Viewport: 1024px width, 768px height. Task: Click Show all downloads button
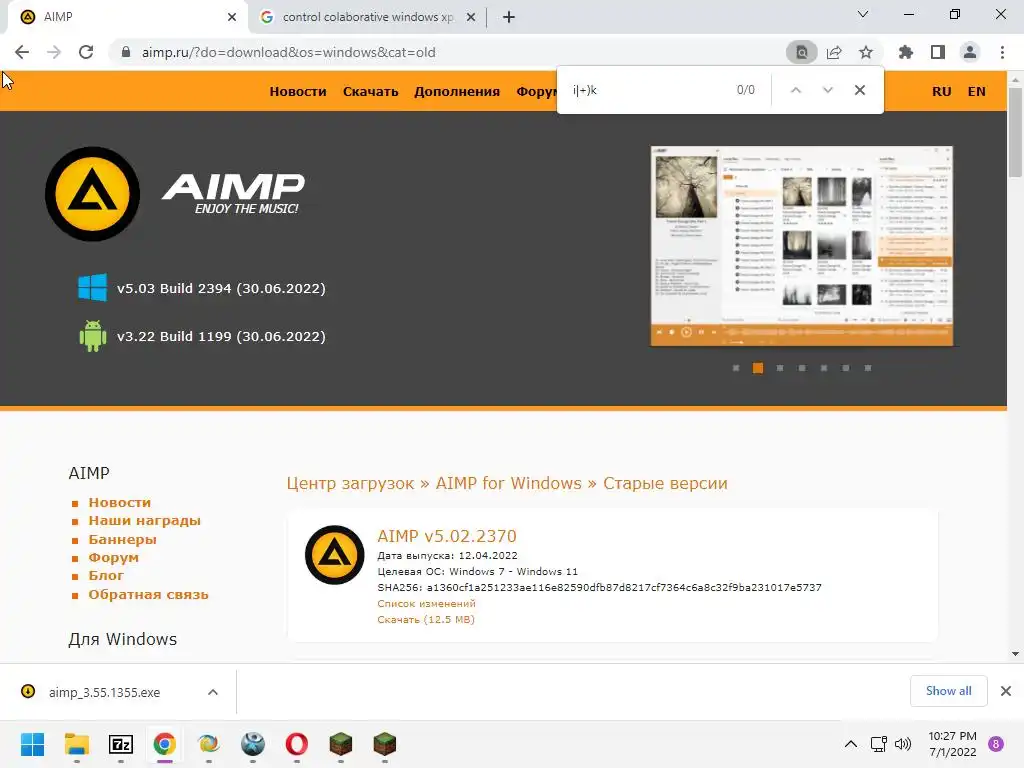tap(948, 691)
